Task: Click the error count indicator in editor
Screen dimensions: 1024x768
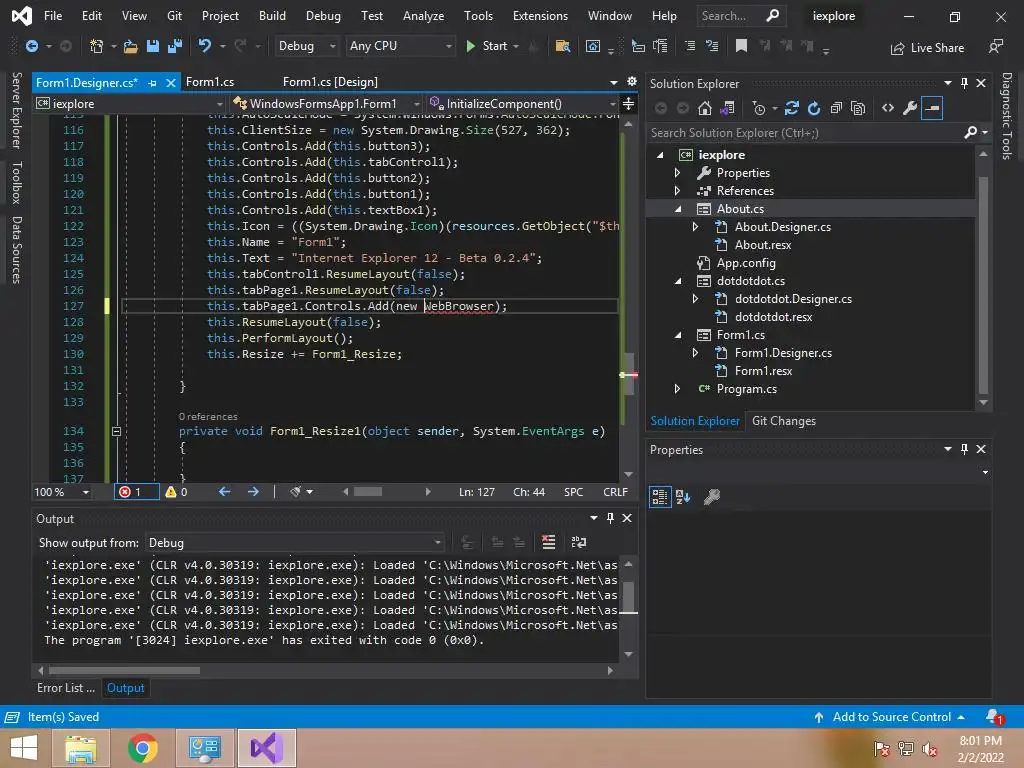Action: [x=130, y=491]
